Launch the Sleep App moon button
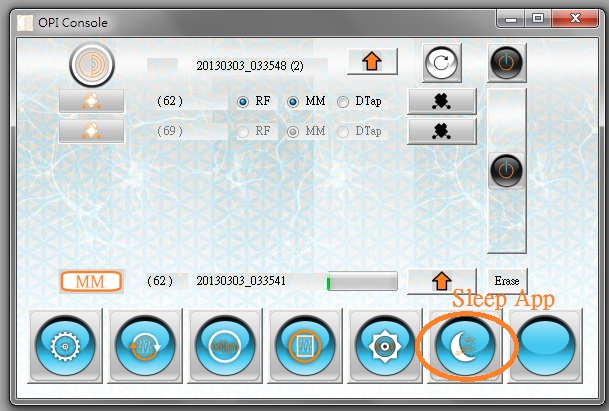The height and width of the screenshot is (411, 609). (465, 346)
